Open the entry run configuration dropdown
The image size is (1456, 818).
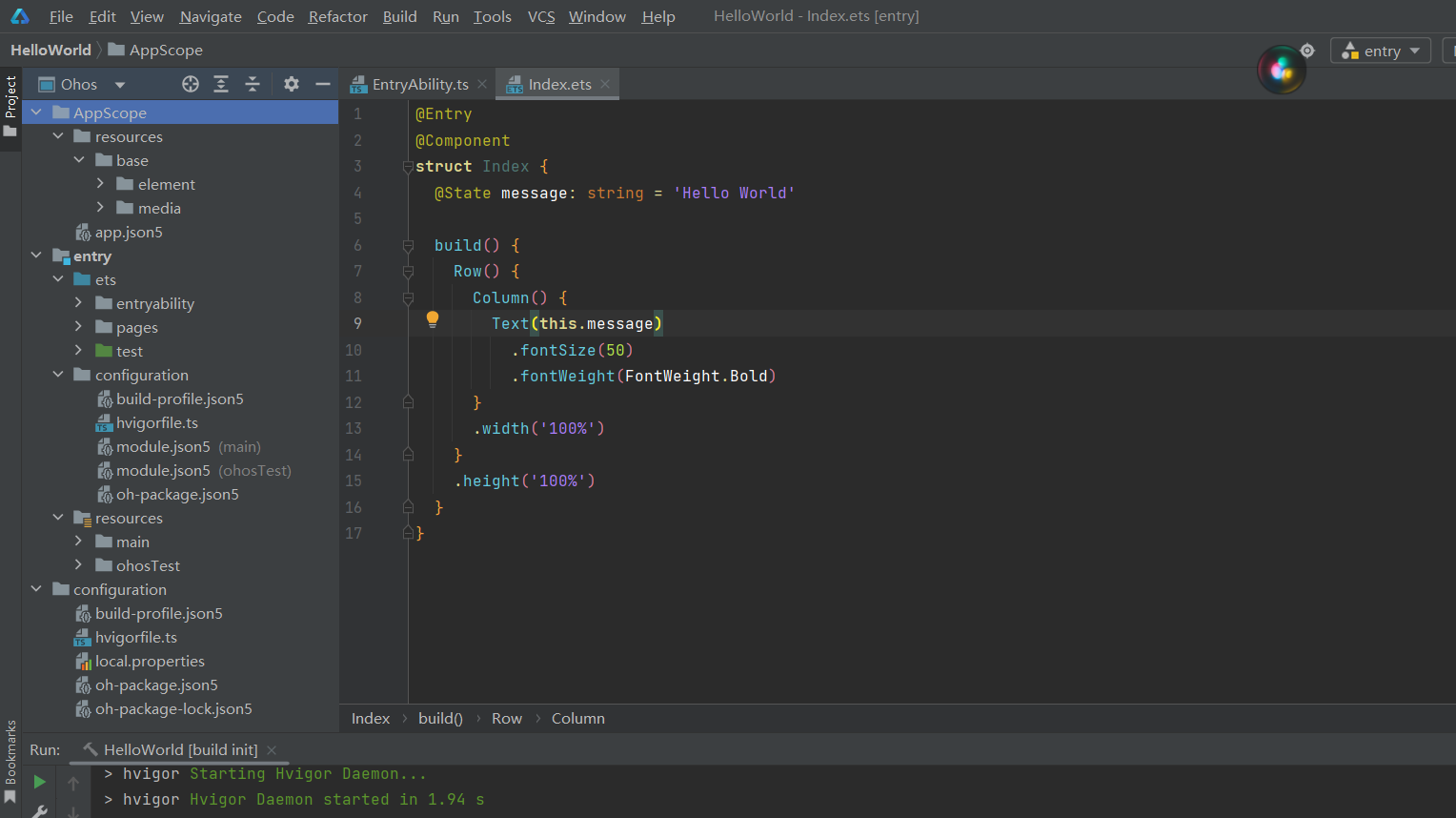pos(1381,51)
